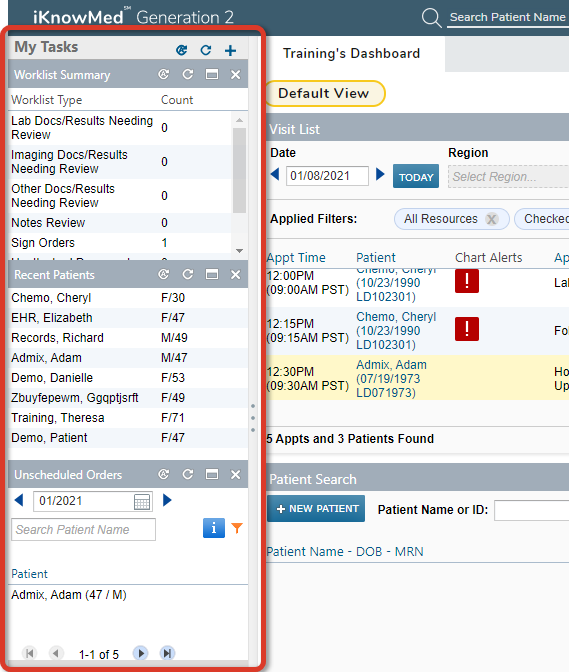Go to next page of Unscheduled Orders
The image size is (569, 672).
(141, 653)
